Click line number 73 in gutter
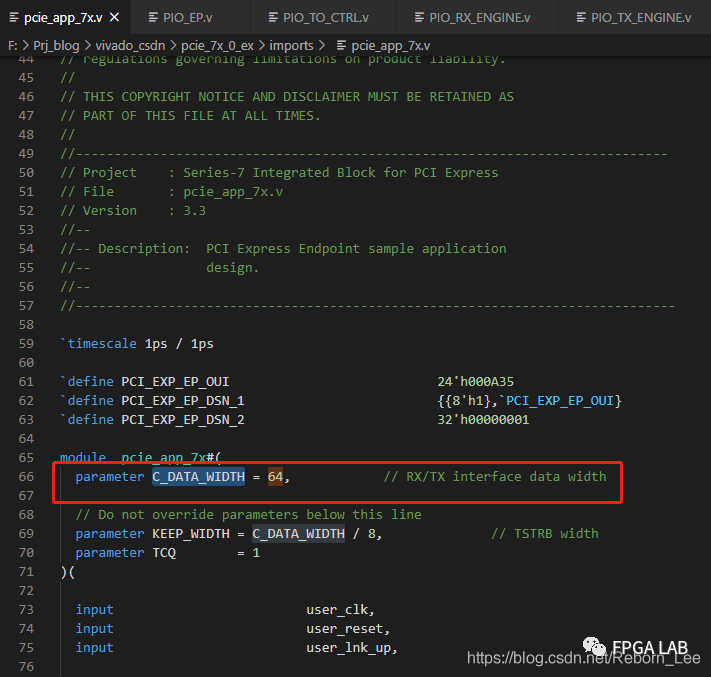Image resolution: width=711 pixels, height=677 pixels. coord(26,609)
